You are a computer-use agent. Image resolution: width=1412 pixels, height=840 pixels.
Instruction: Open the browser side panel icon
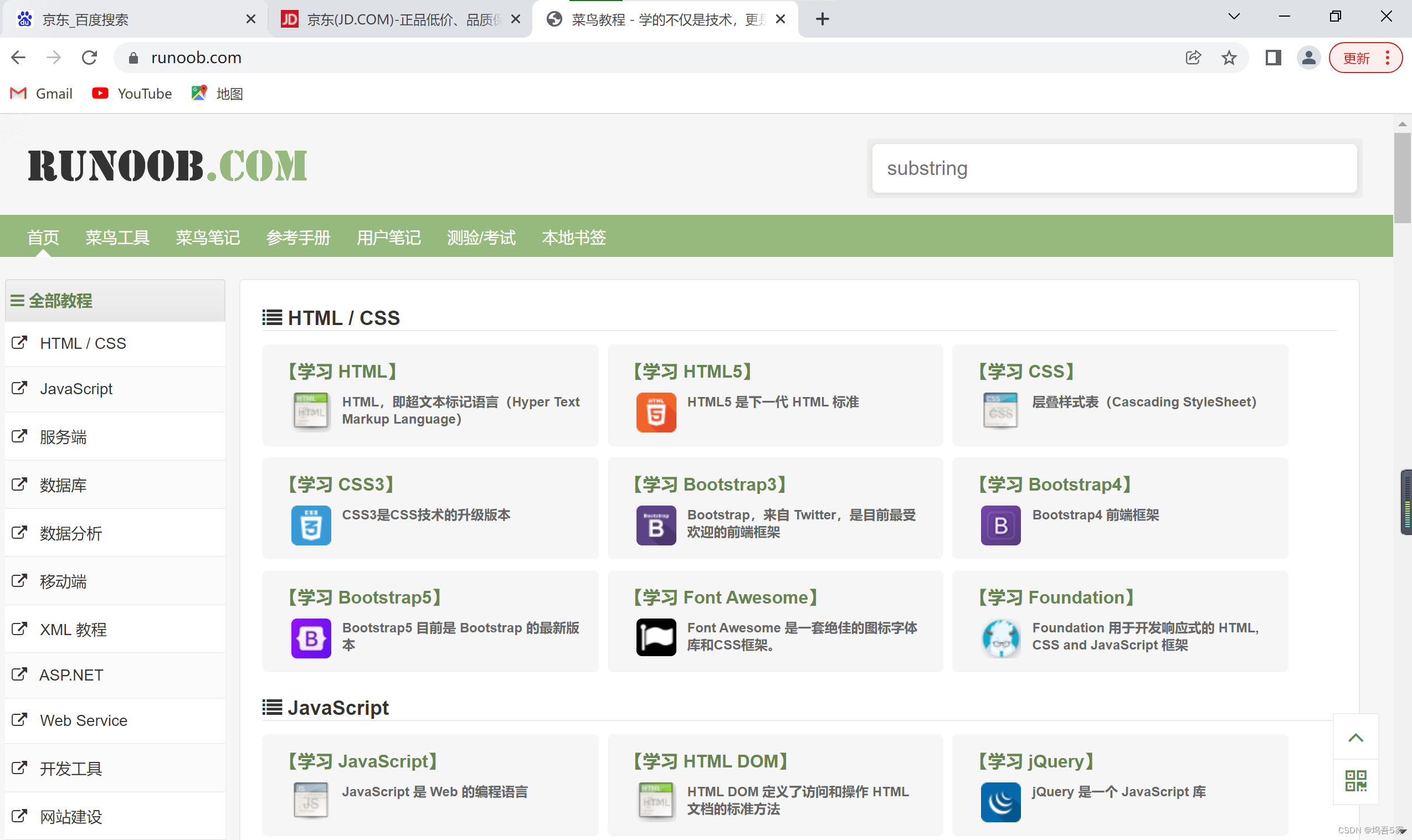(1273, 58)
